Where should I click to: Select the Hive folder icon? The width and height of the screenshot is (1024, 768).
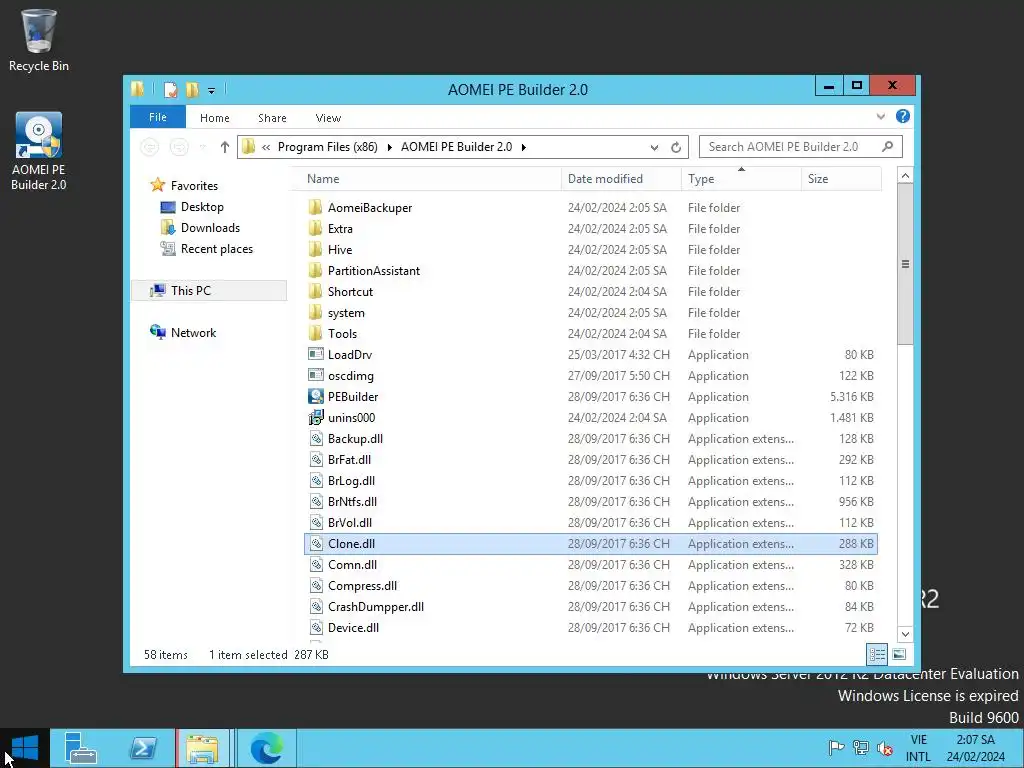(x=315, y=249)
